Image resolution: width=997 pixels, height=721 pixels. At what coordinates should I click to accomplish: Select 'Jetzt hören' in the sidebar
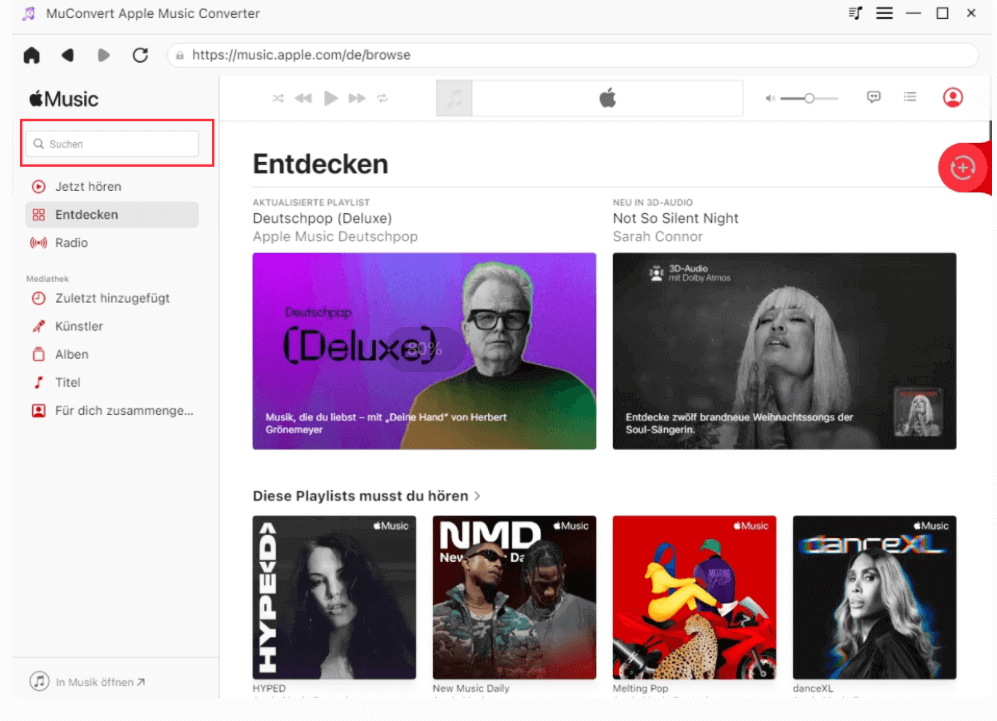88,187
